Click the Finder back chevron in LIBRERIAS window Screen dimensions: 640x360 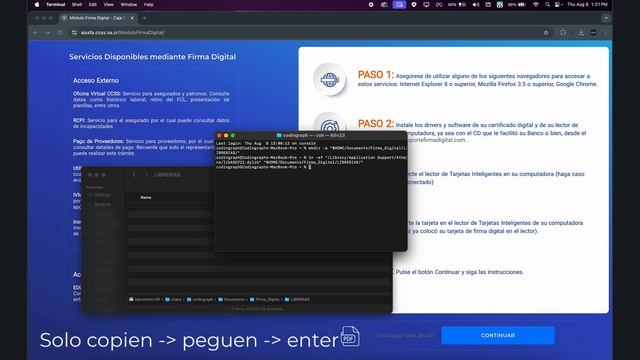134,175
